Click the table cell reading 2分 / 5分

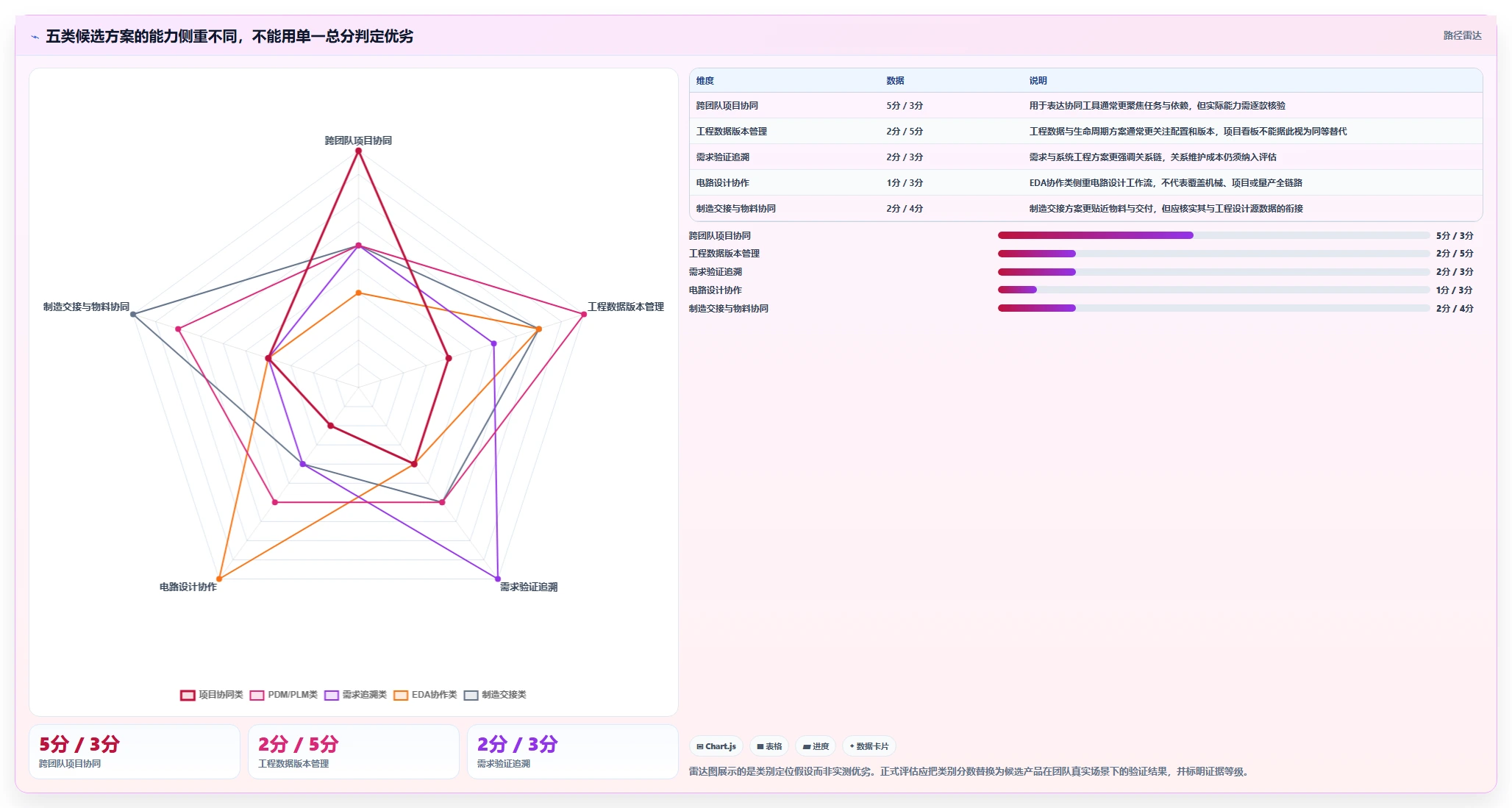[x=905, y=132]
